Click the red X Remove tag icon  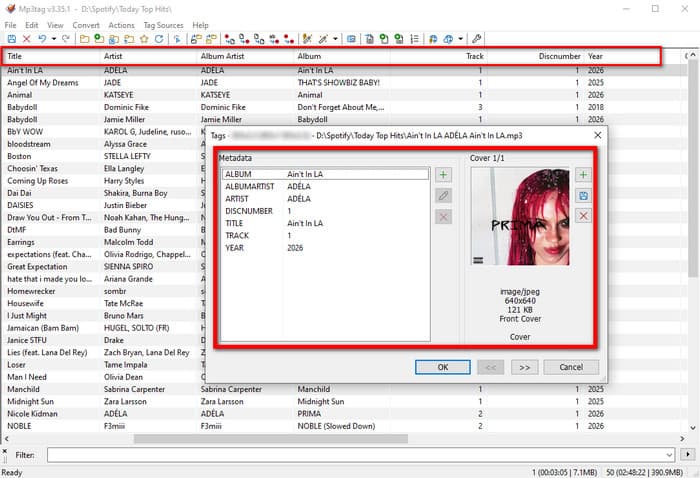pyautogui.click(x=26, y=39)
